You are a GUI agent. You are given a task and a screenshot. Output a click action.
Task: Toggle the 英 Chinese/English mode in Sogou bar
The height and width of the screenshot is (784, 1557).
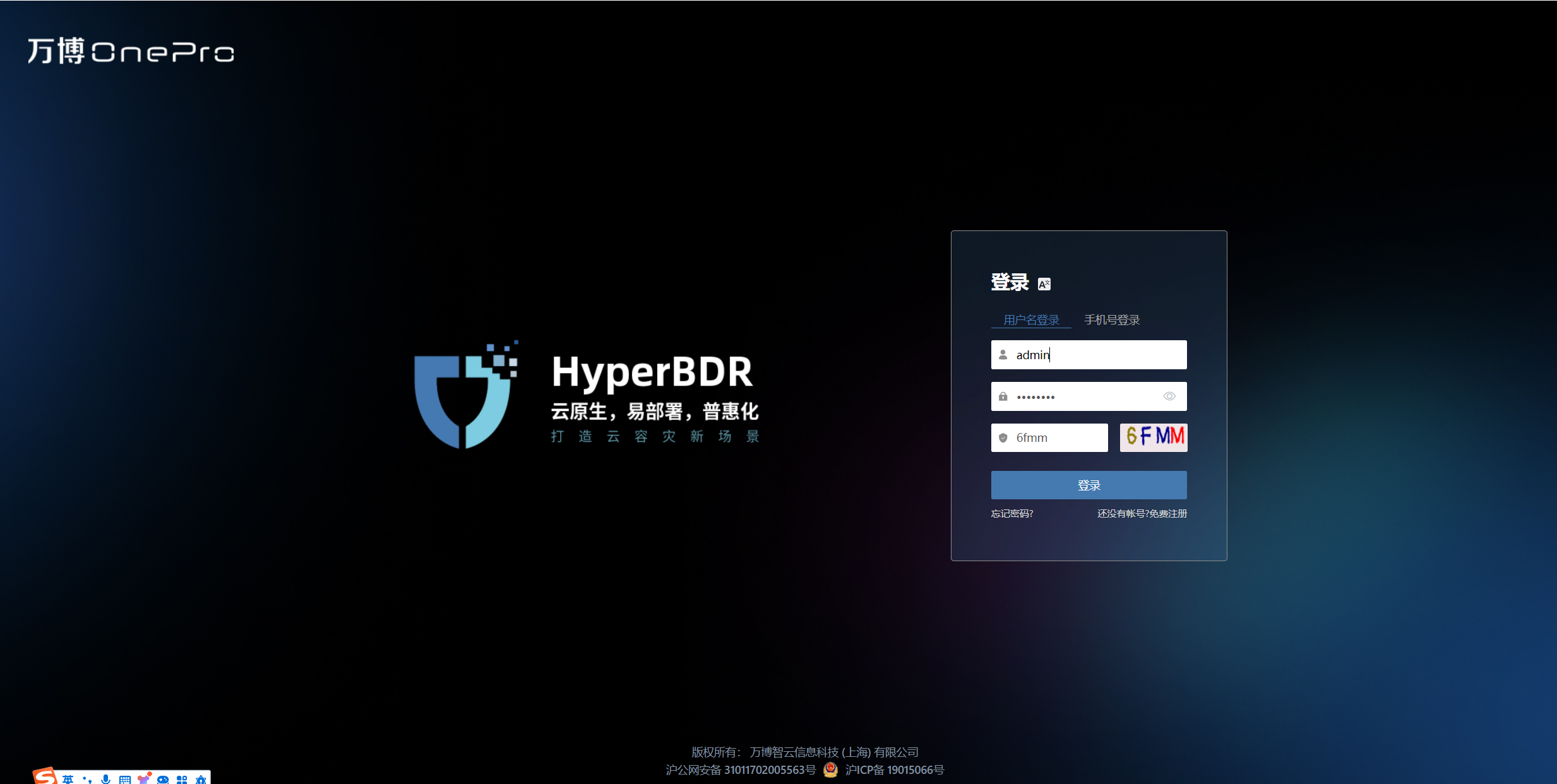68,779
